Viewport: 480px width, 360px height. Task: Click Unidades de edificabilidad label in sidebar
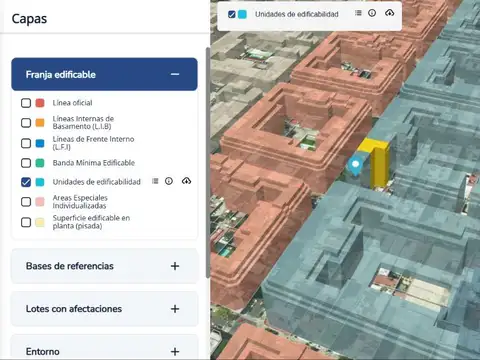click(97, 182)
